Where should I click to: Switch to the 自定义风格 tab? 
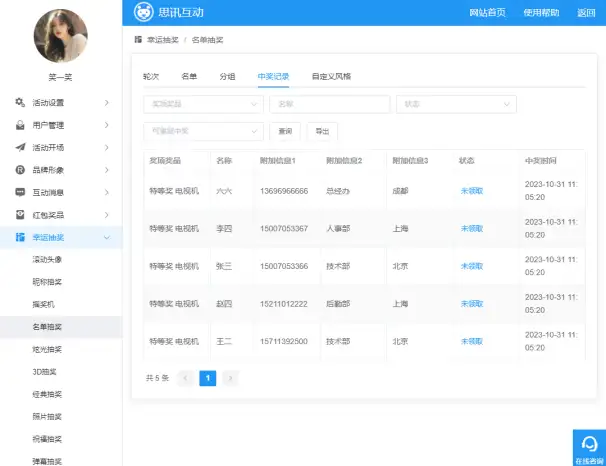click(331, 77)
